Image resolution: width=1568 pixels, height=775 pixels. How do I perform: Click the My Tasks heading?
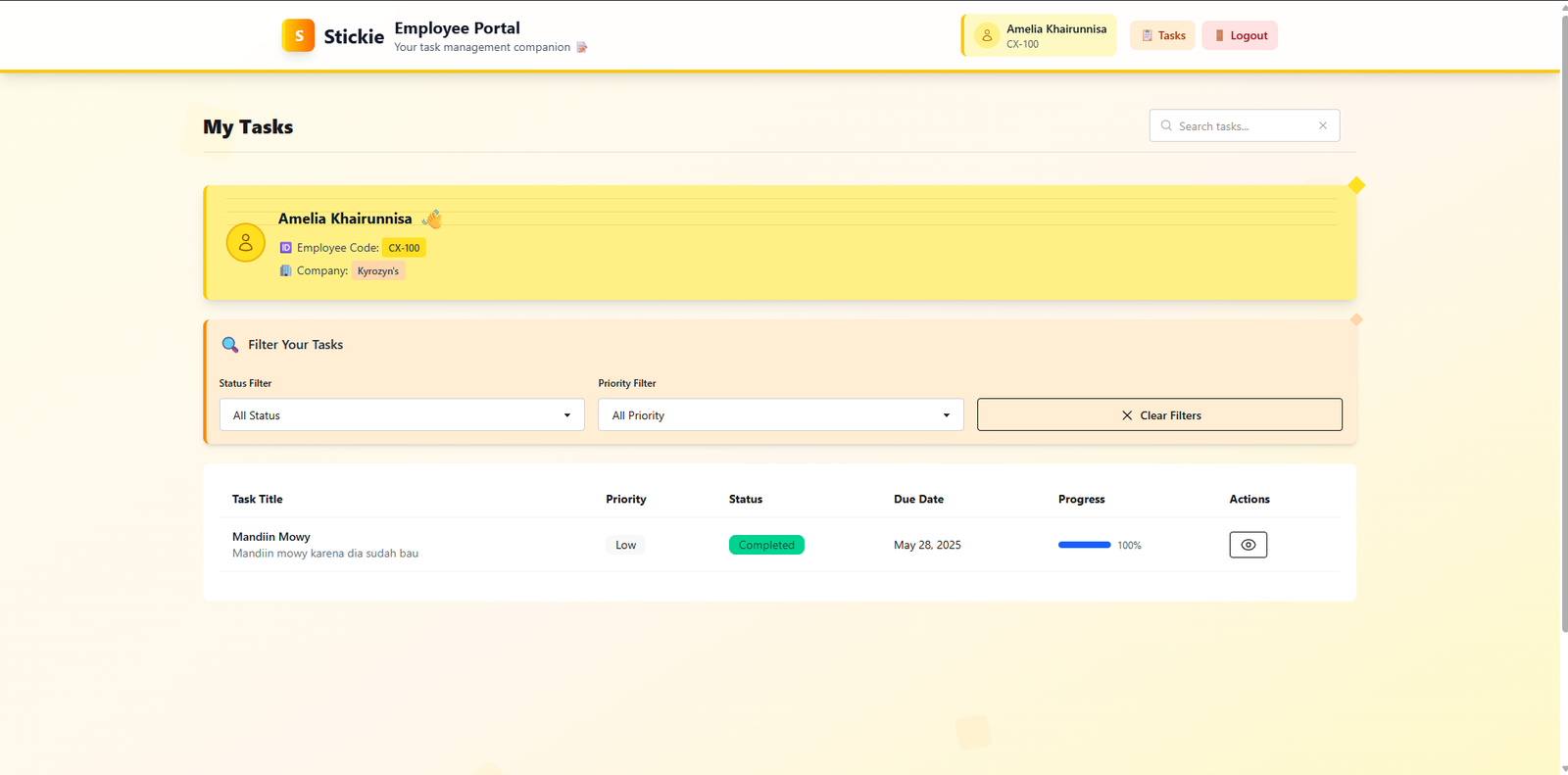[x=248, y=126]
